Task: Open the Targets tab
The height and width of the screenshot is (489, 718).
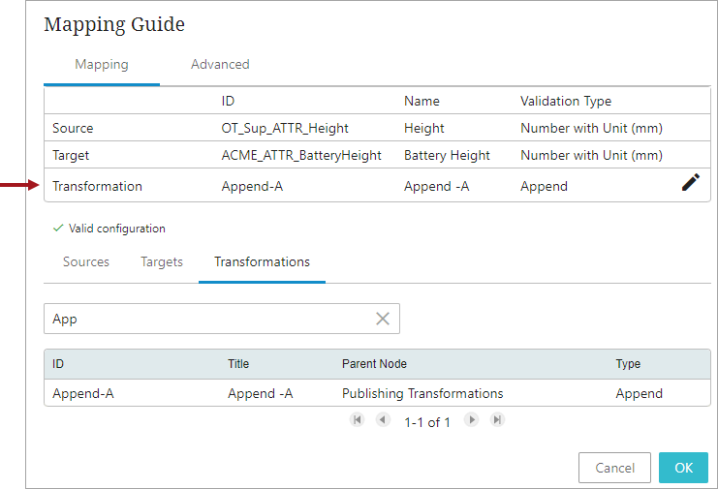Action: tap(162, 262)
